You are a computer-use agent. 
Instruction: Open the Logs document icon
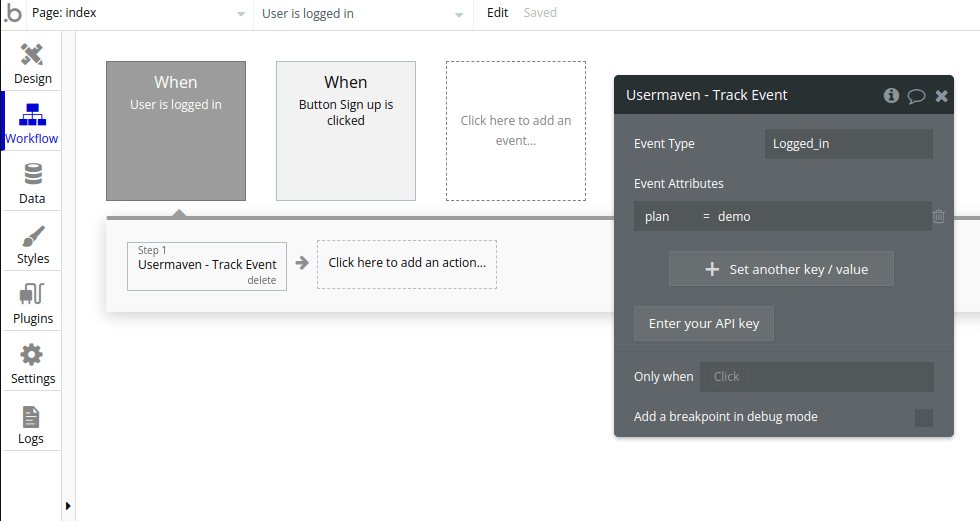click(x=32, y=416)
